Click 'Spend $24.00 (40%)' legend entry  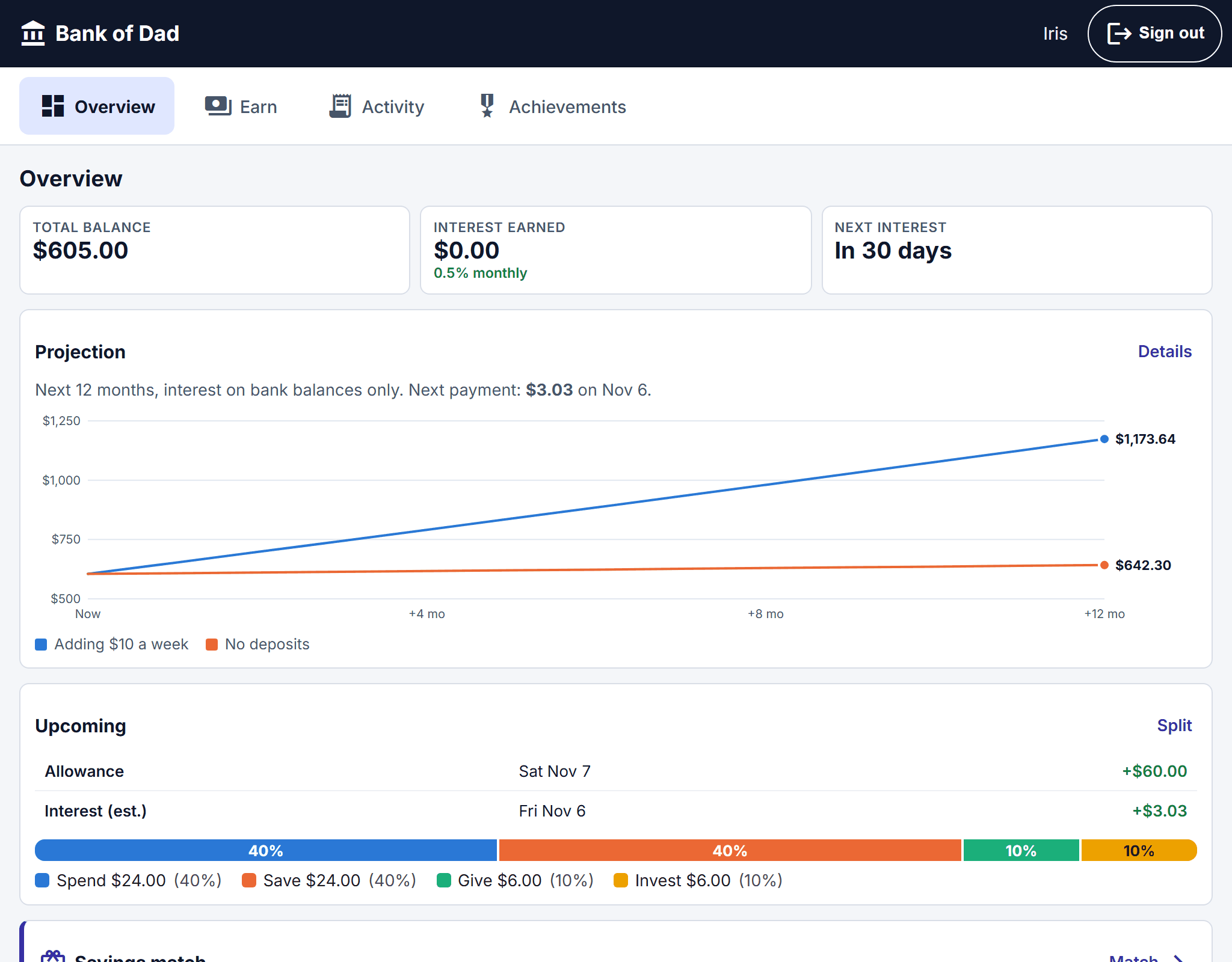tap(128, 881)
